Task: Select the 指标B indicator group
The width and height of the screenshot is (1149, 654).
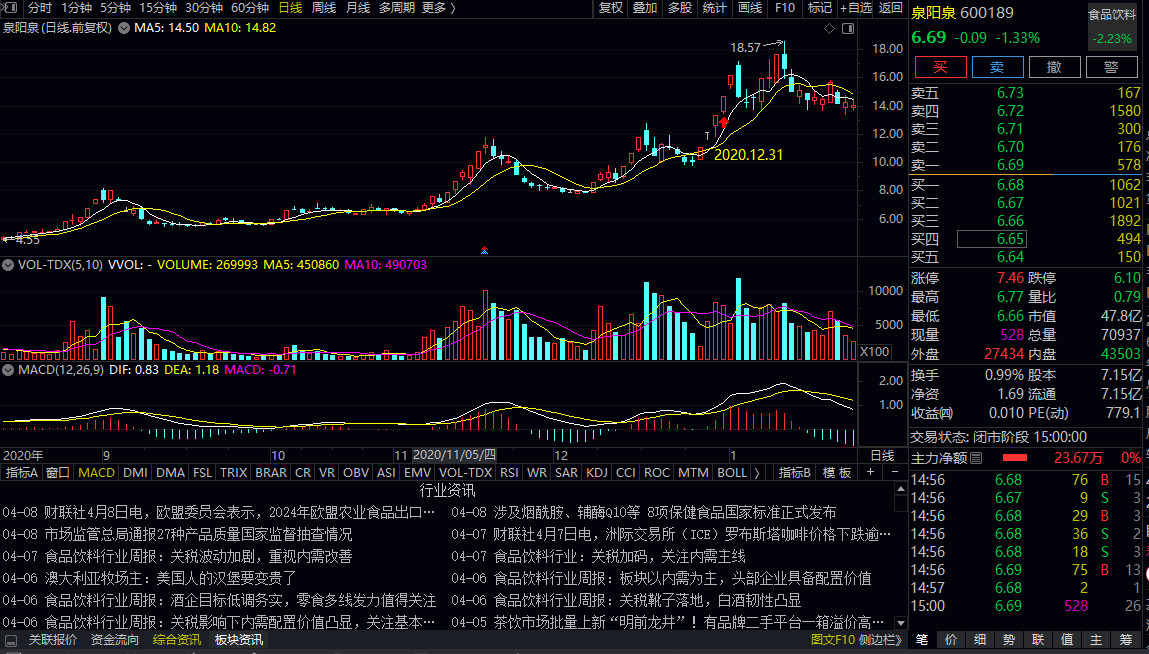Action: [794, 473]
